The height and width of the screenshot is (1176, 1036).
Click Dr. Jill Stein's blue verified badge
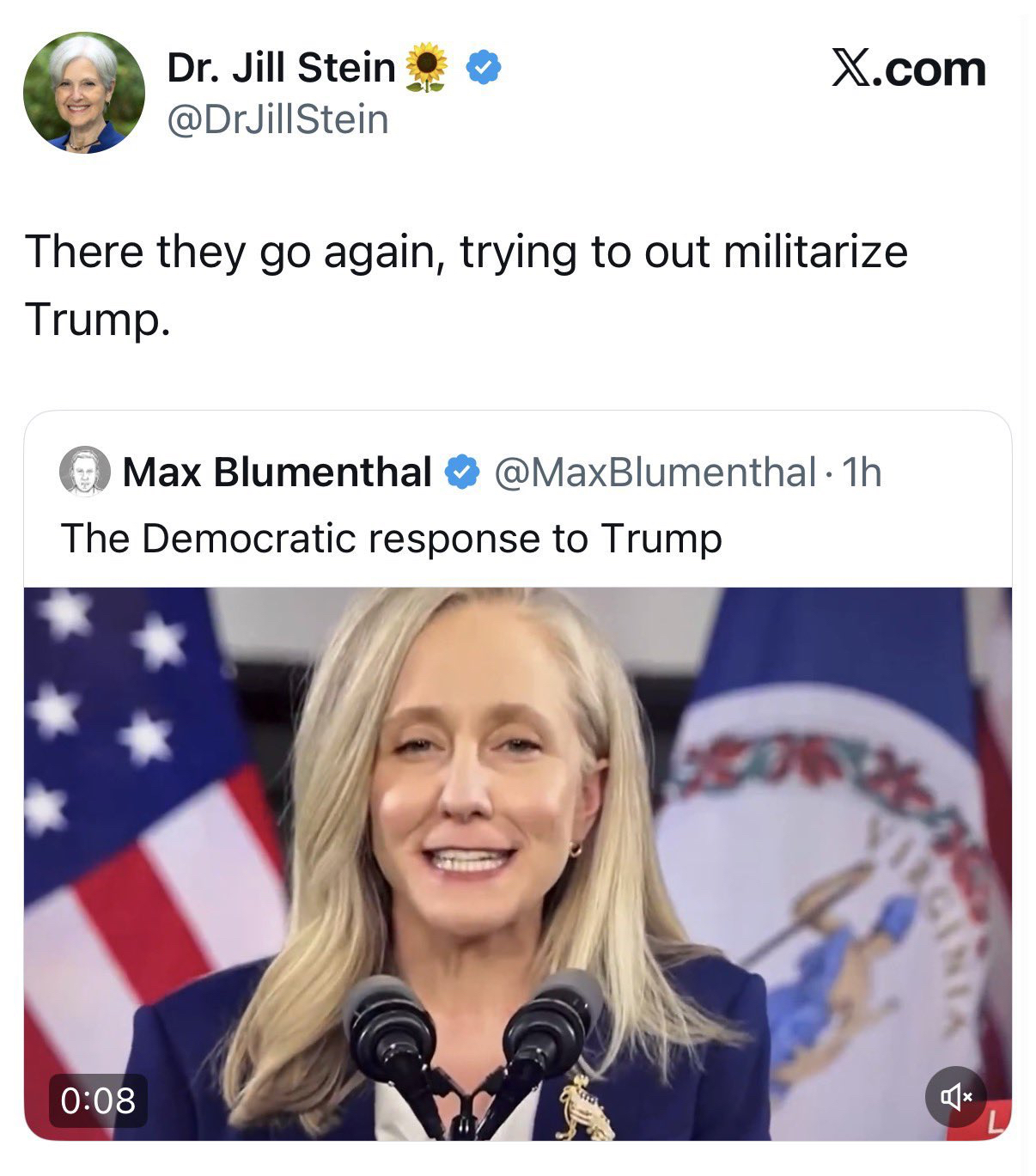[484, 68]
